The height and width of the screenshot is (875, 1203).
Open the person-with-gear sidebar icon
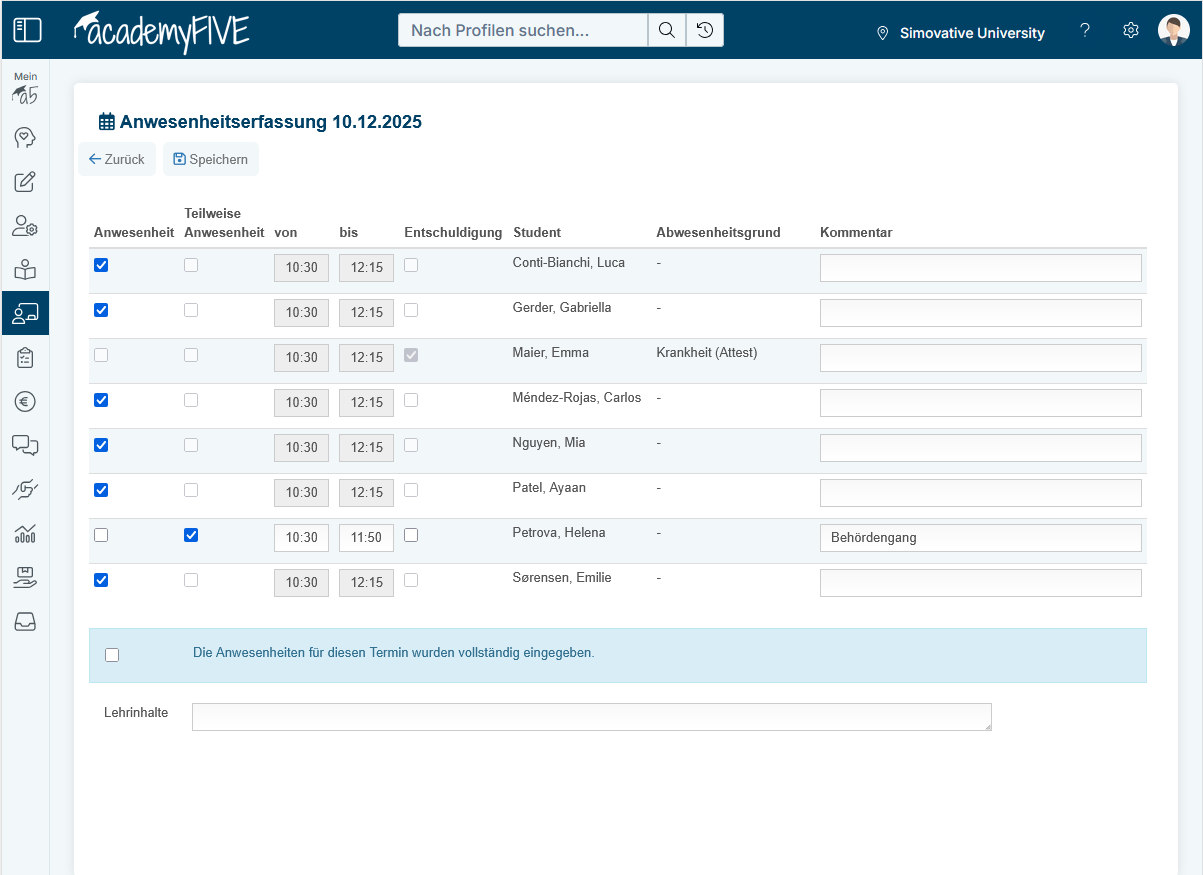(x=25, y=226)
